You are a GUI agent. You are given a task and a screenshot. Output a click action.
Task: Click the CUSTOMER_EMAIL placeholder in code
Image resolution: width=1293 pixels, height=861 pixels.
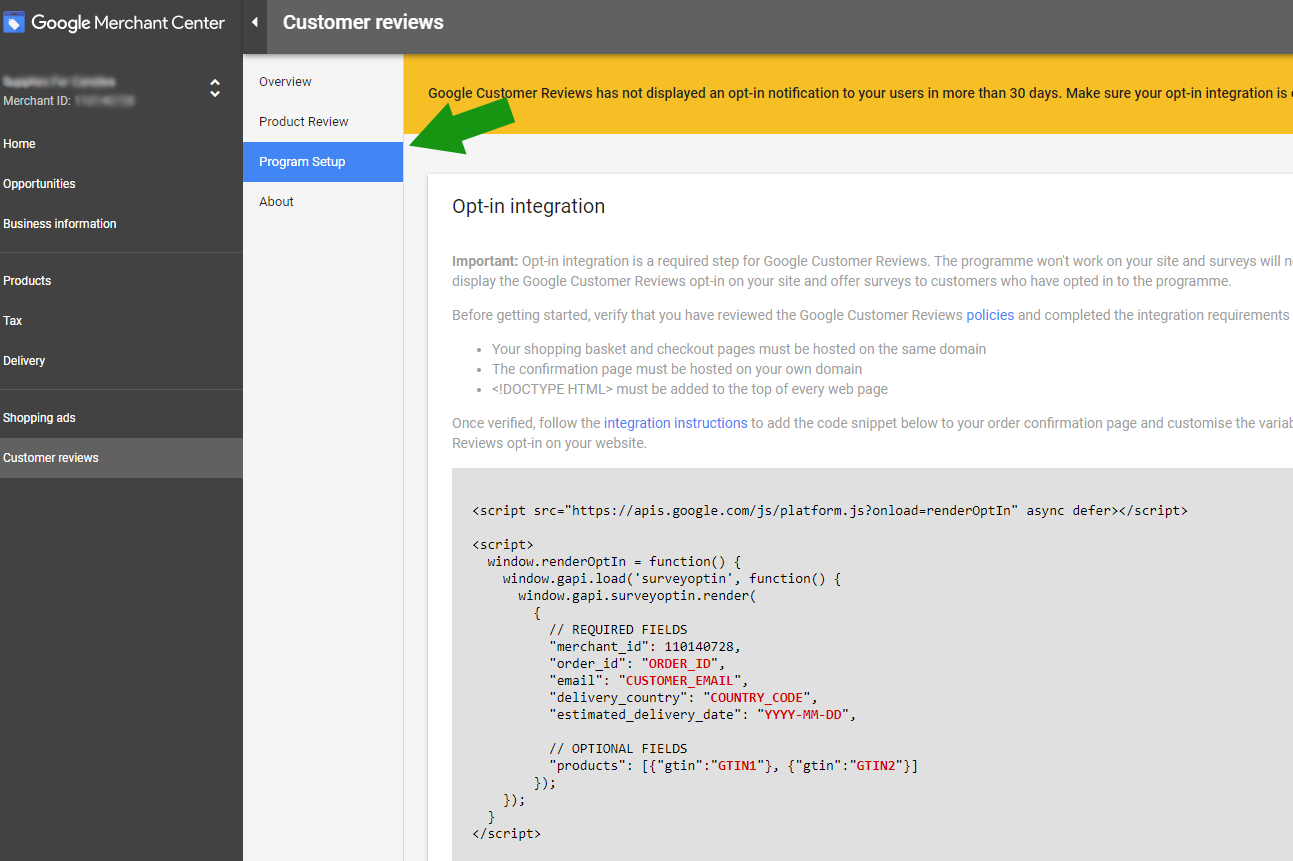pyautogui.click(x=679, y=680)
